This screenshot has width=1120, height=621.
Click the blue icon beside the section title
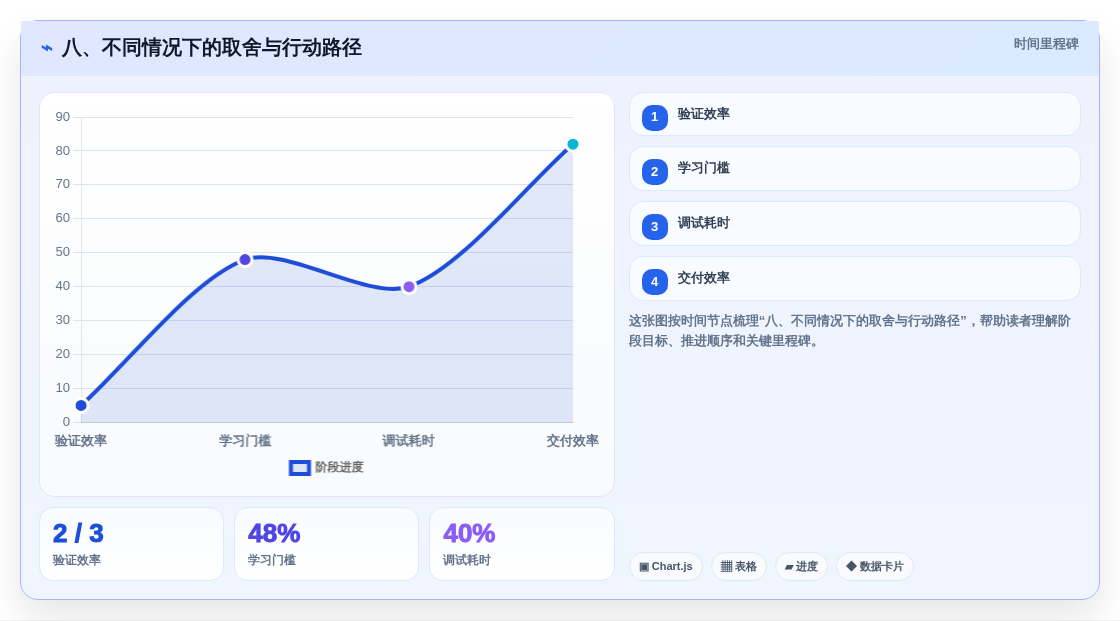pos(47,48)
